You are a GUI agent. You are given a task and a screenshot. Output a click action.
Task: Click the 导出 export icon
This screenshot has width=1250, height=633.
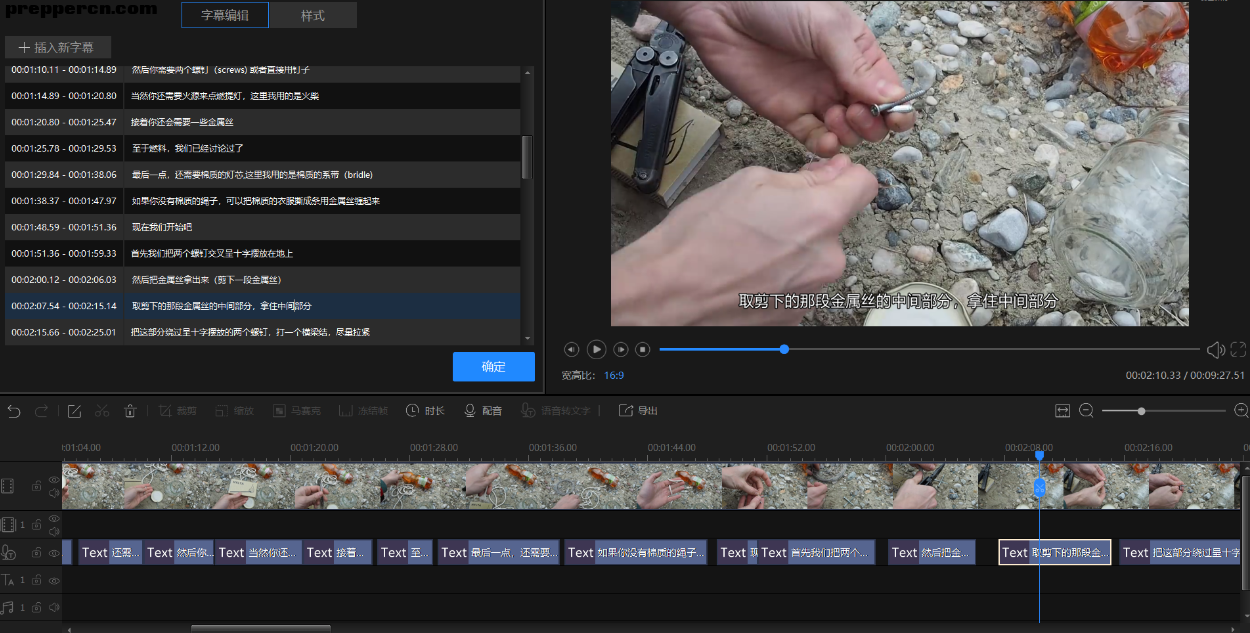coord(638,411)
